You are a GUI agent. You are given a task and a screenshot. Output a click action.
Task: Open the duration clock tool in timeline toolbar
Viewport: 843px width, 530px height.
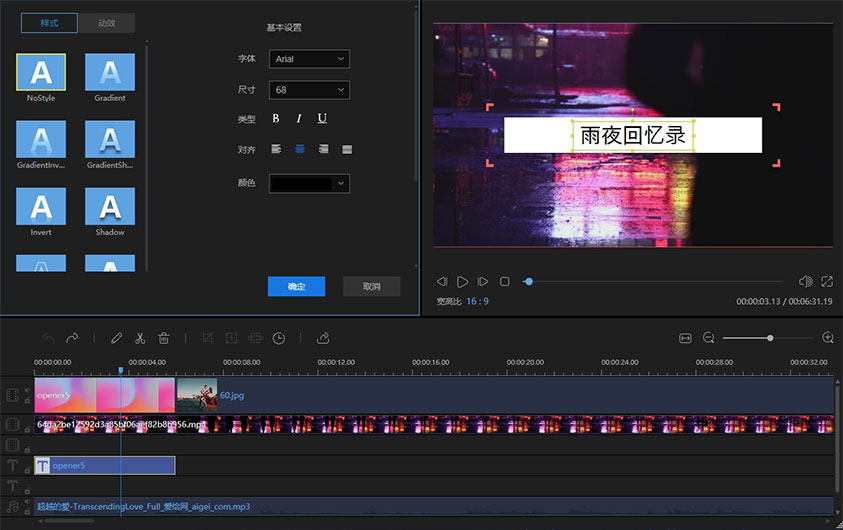(279, 338)
